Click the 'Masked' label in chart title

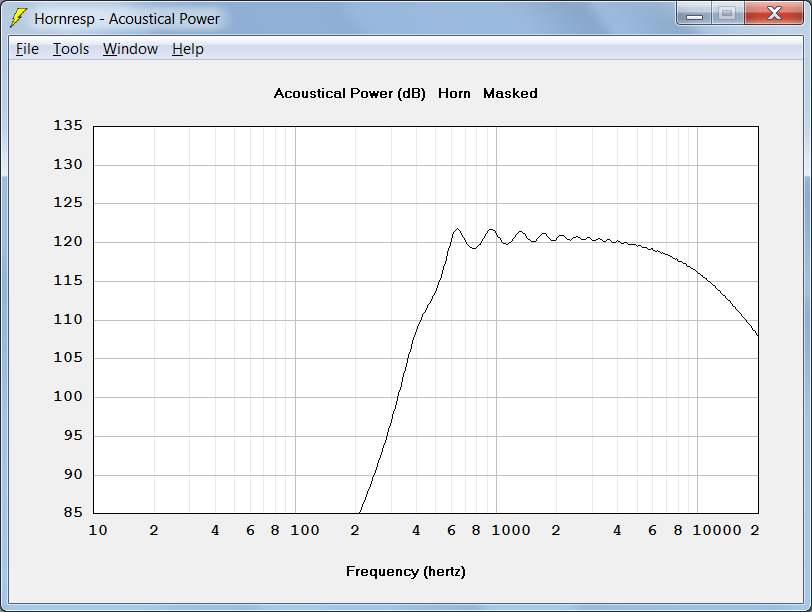click(x=510, y=94)
